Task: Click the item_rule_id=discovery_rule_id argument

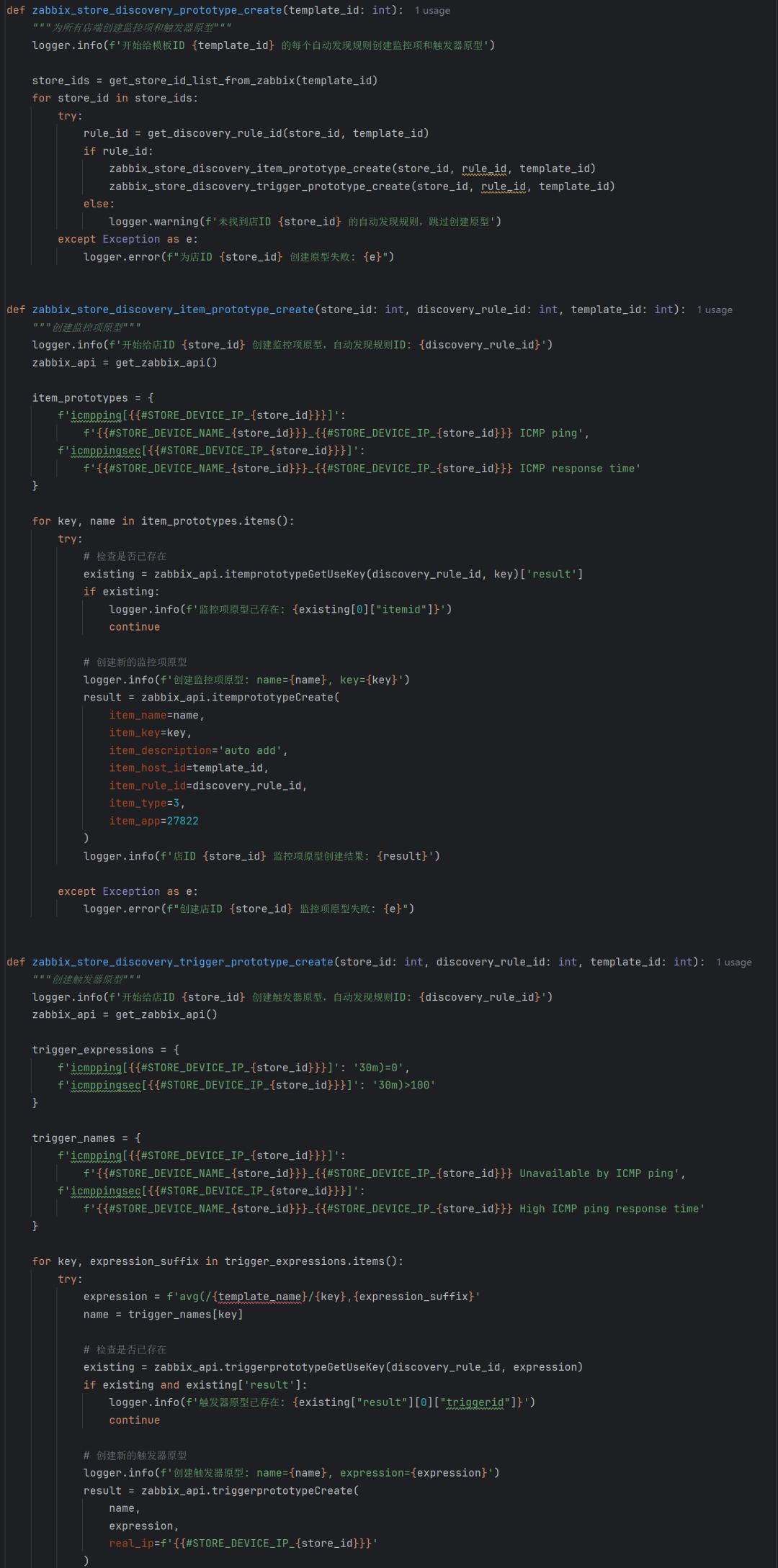Action: click(208, 786)
